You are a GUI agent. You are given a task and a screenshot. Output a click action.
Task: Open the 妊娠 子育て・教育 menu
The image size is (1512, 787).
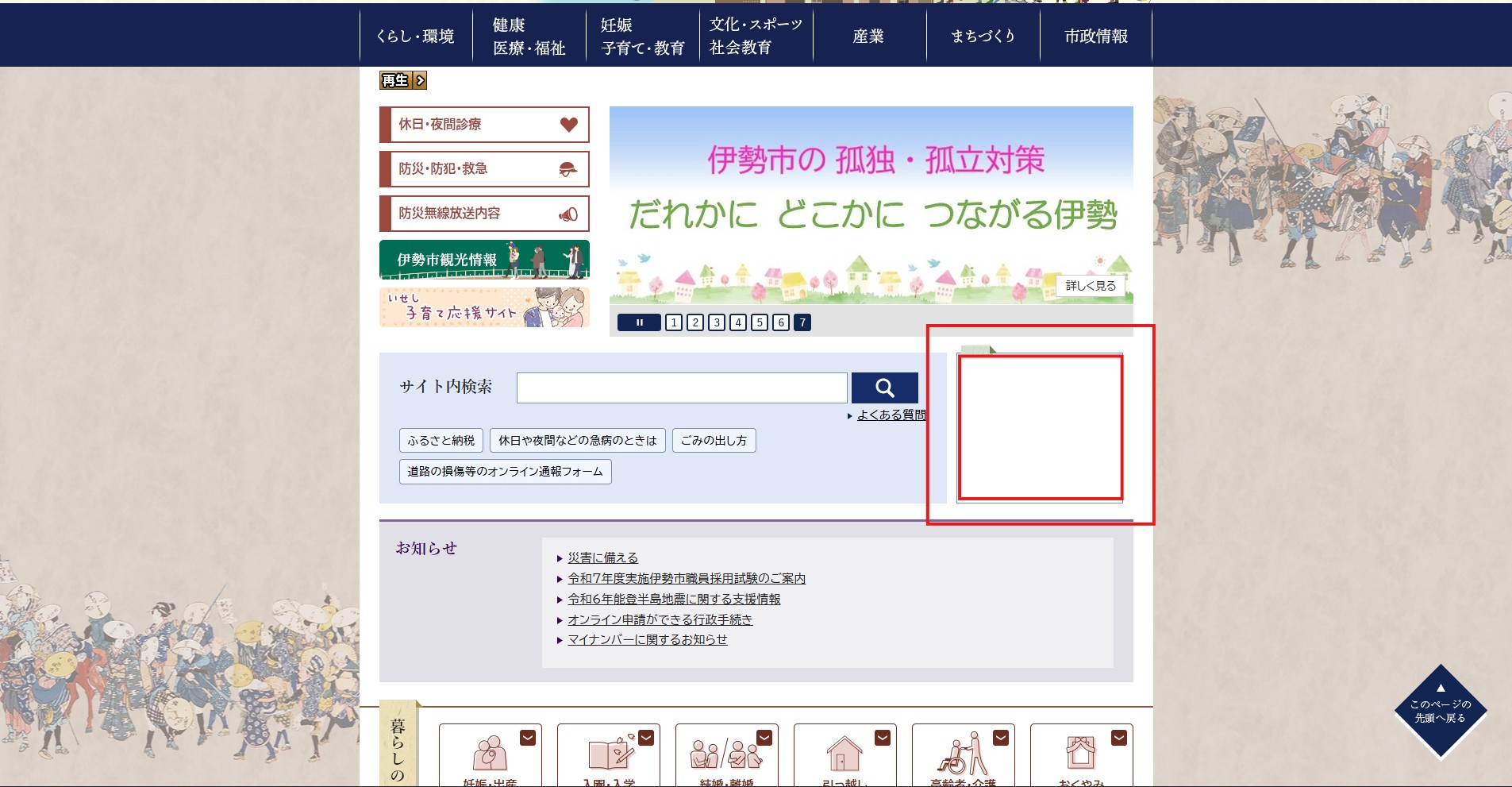(643, 36)
